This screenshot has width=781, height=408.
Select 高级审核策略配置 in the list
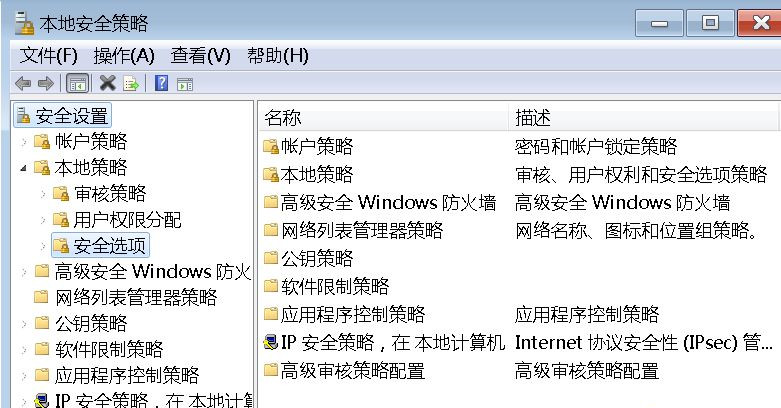point(352,371)
